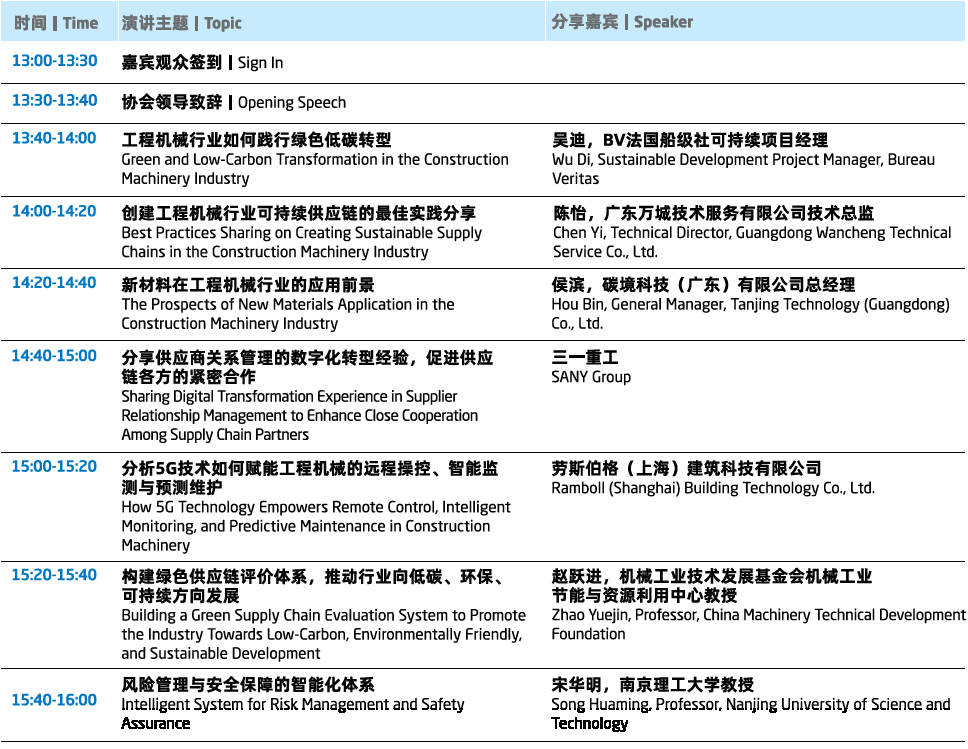
Task: Click 'The Prospects of New Materials Application' text
Action: pos(267,304)
